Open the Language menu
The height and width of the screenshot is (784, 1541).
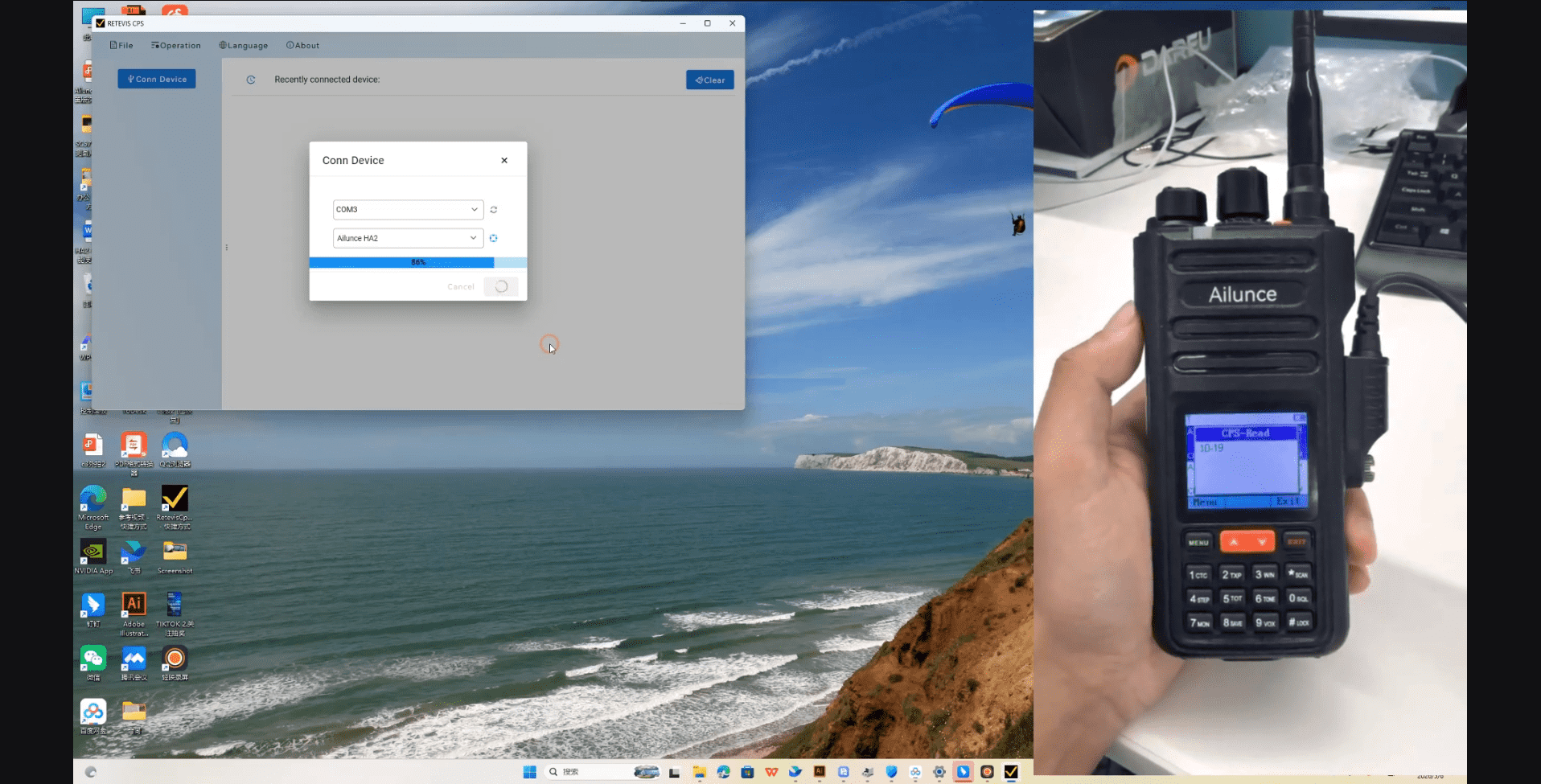pos(244,46)
